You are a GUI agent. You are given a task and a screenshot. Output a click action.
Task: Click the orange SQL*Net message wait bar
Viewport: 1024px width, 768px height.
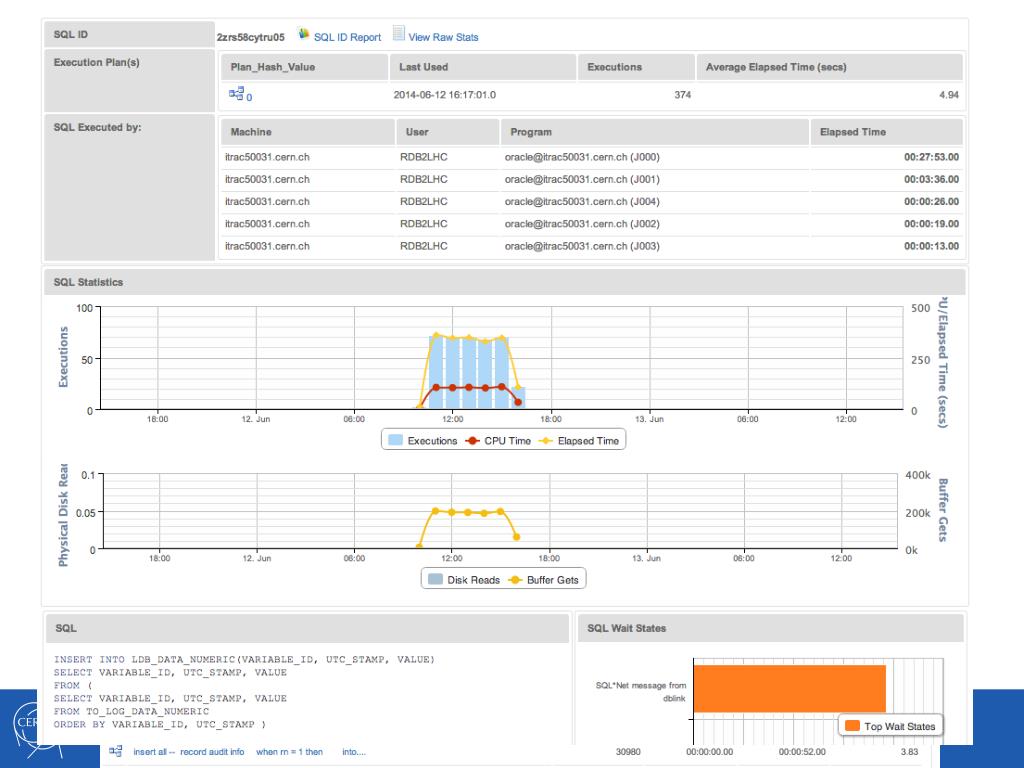[x=788, y=688]
